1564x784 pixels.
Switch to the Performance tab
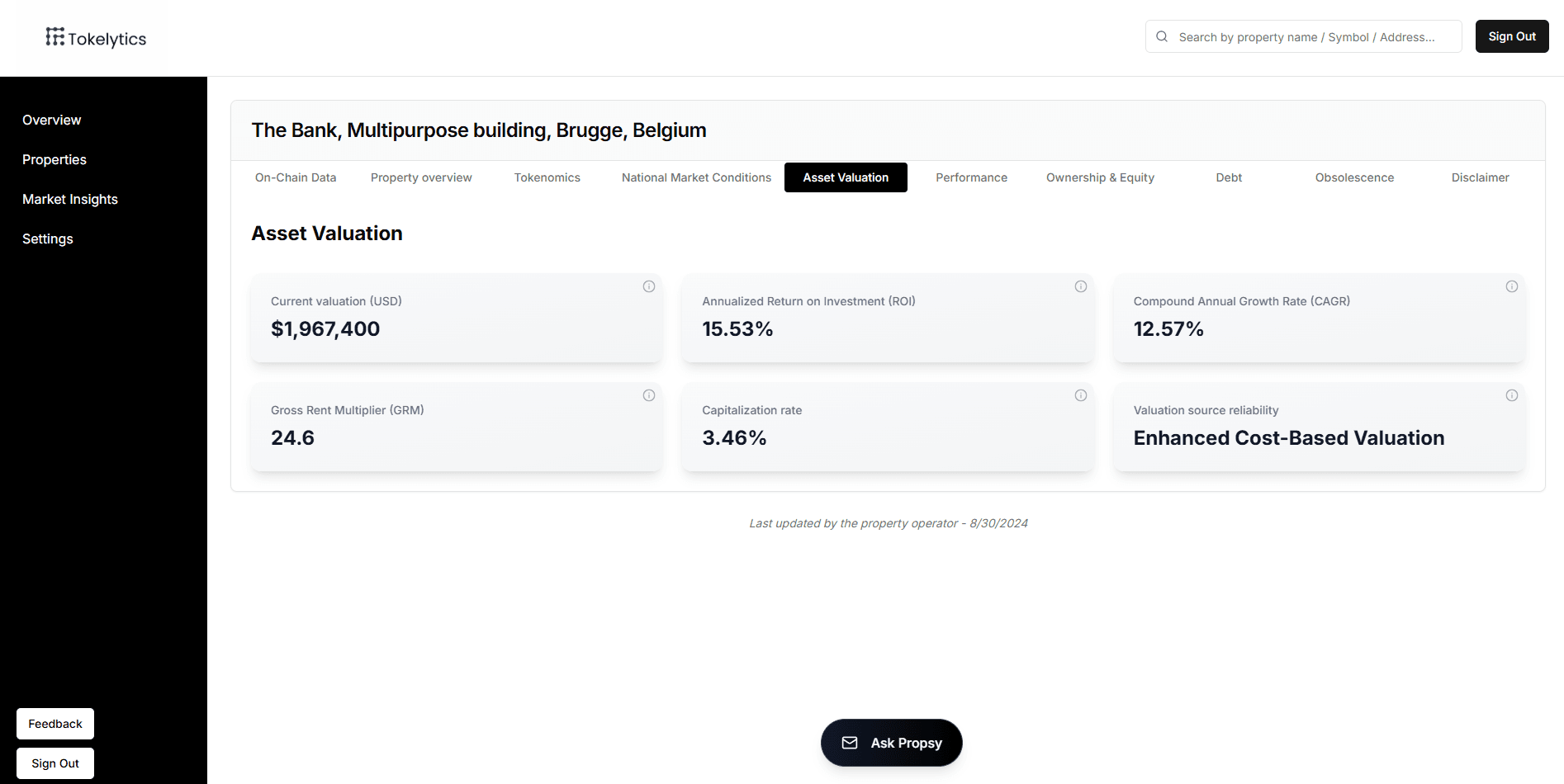tap(971, 177)
